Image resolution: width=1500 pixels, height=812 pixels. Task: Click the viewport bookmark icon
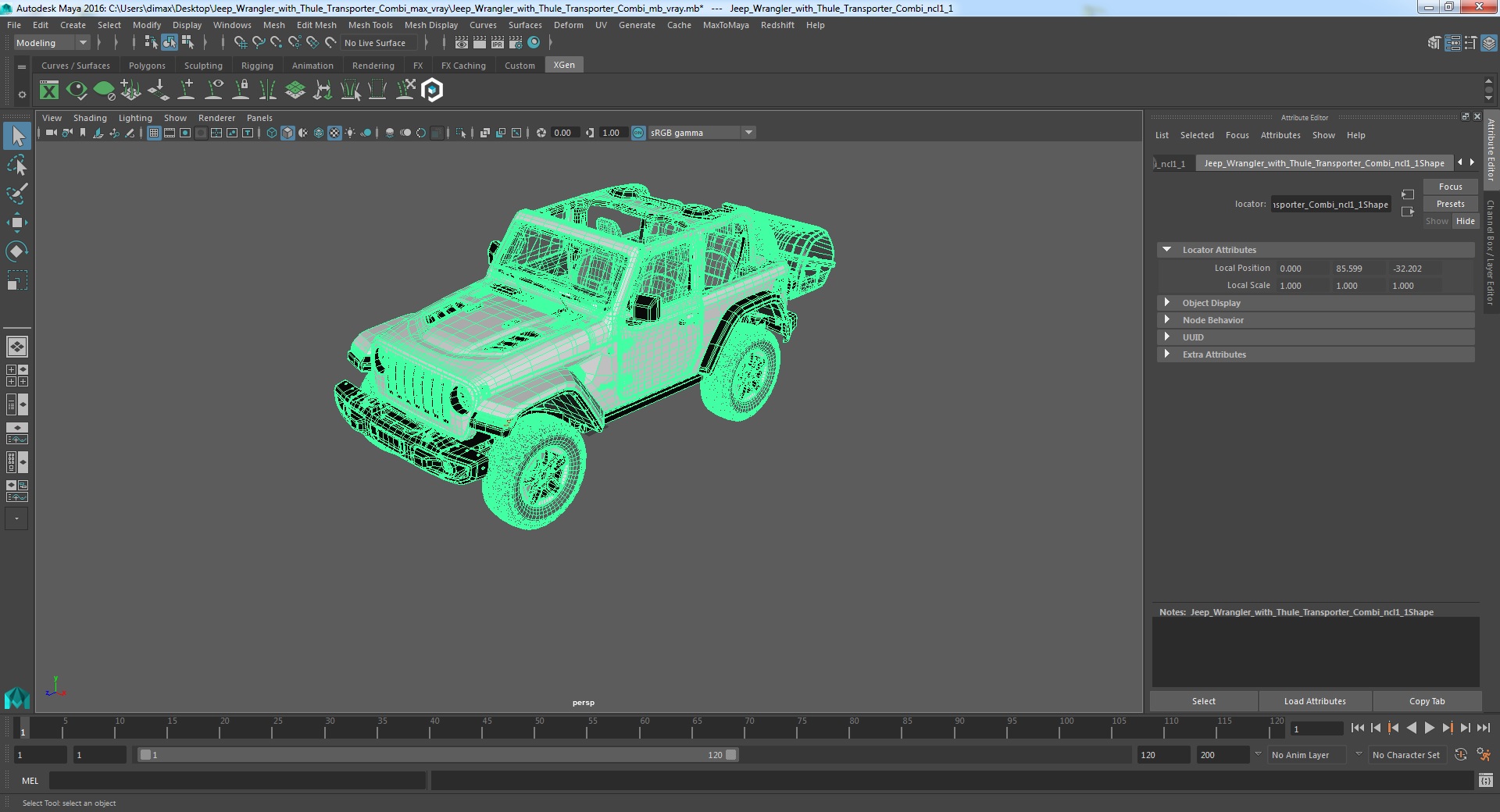pos(83,133)
